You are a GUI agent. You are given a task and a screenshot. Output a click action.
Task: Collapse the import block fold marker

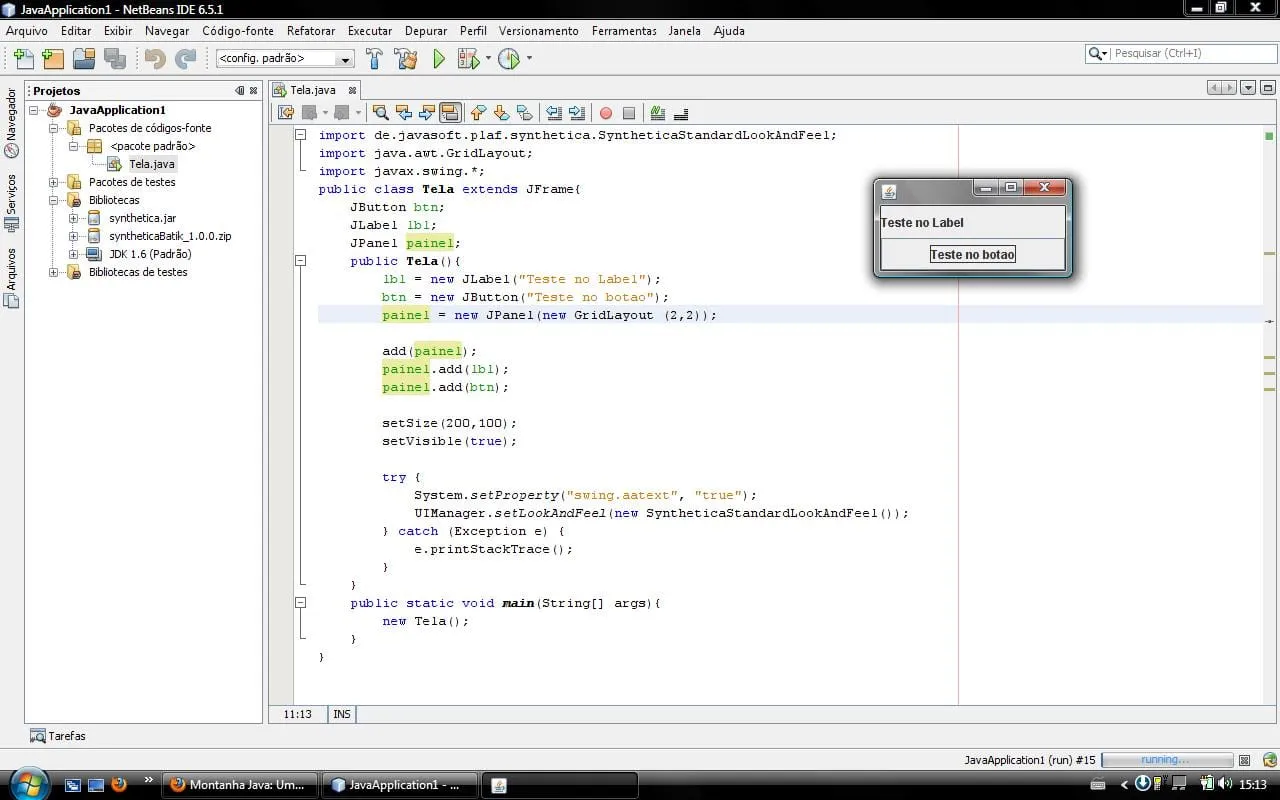[300, 135]
